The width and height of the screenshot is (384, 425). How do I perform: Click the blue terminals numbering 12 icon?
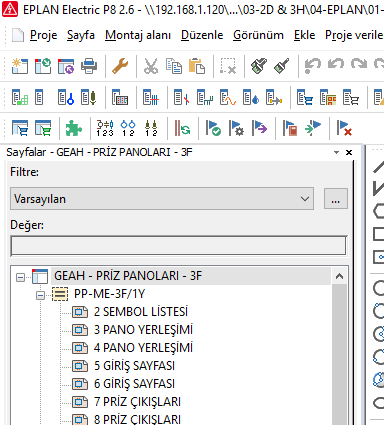(x=128, y=128)
